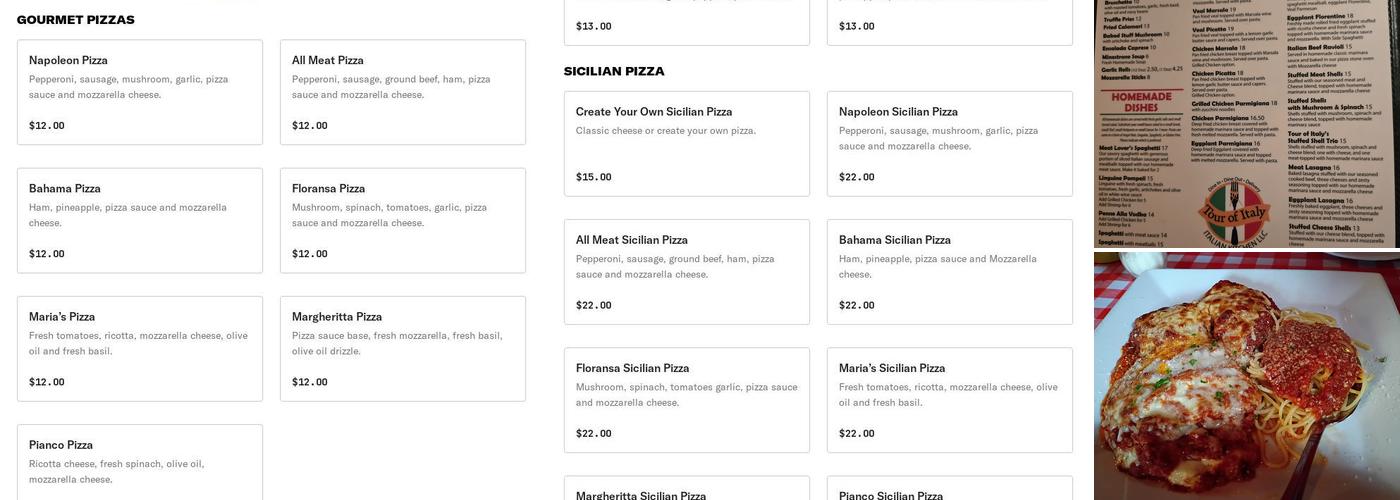
Task: Open the $13.00 card directly above Sicilian Pizza heading
Action: coord(686,24)
